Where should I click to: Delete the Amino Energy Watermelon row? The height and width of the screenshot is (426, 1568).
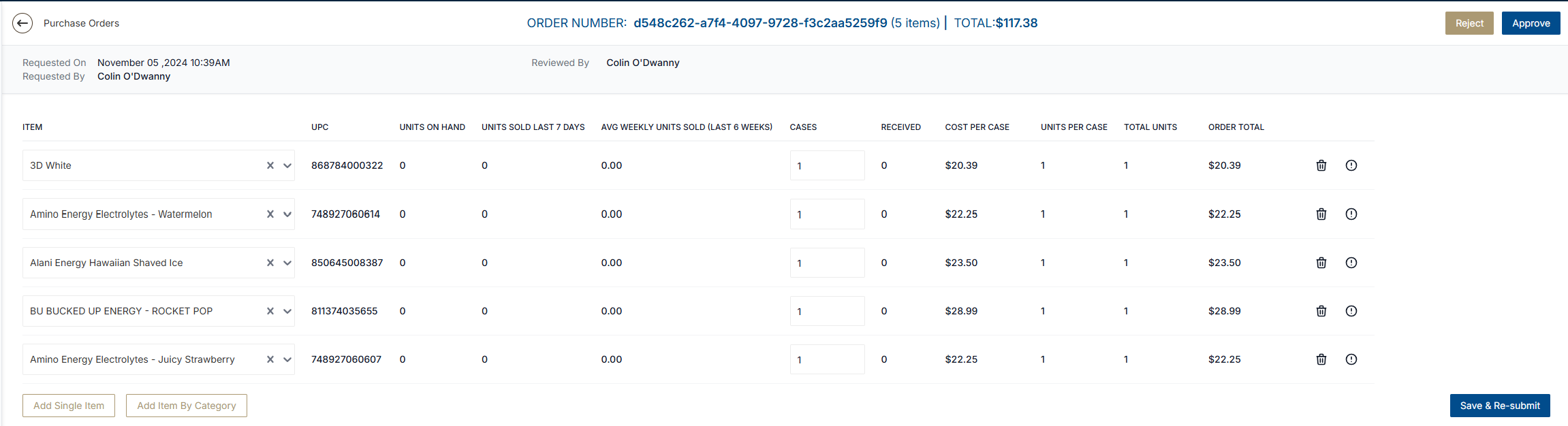1321,214
